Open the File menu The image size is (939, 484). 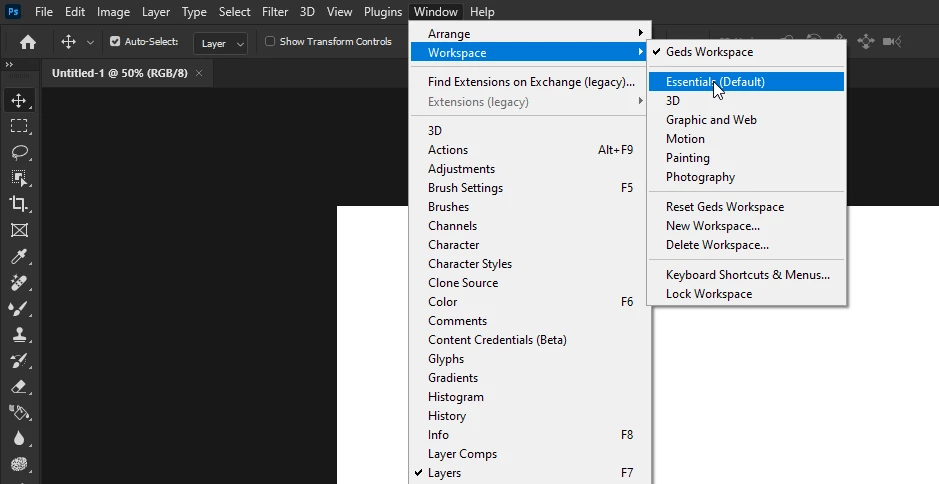coord(44,12)
